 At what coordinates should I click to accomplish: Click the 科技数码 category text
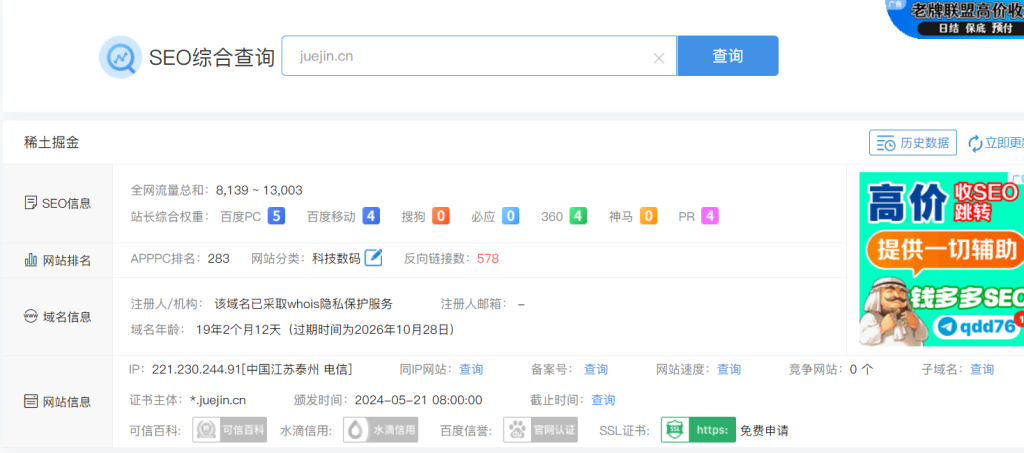336,258
